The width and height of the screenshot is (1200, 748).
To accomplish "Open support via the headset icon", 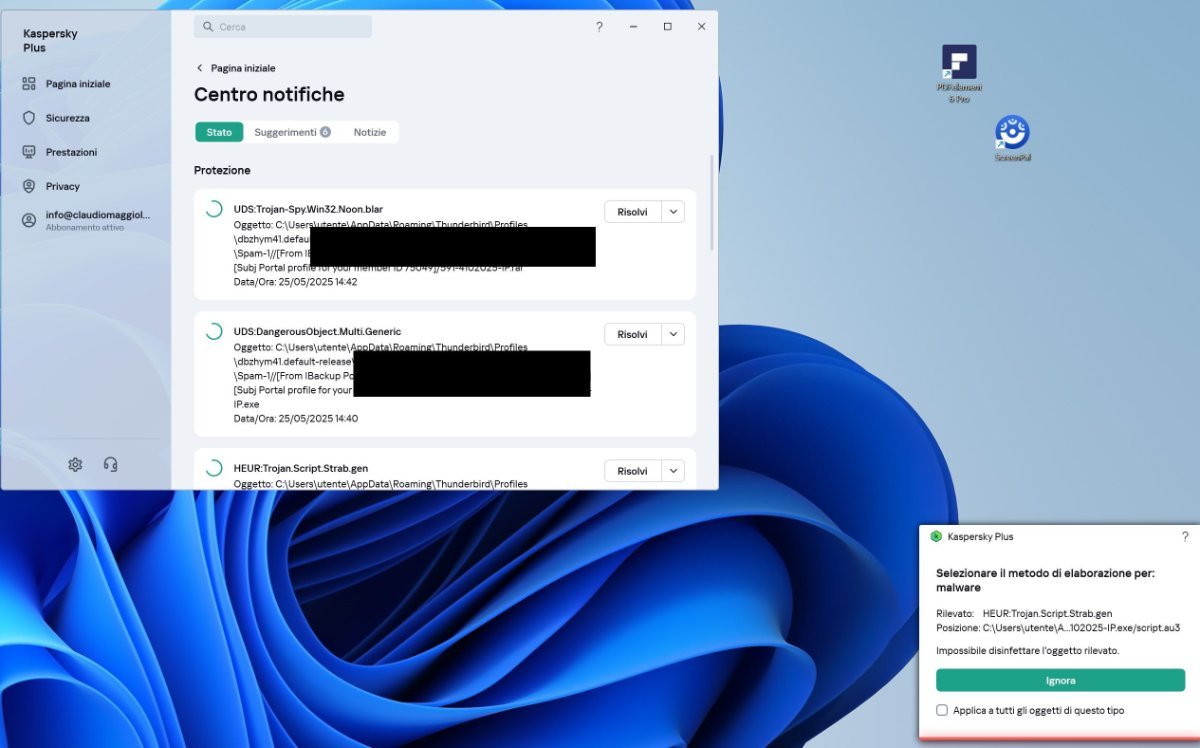I will tap(111, 464).
